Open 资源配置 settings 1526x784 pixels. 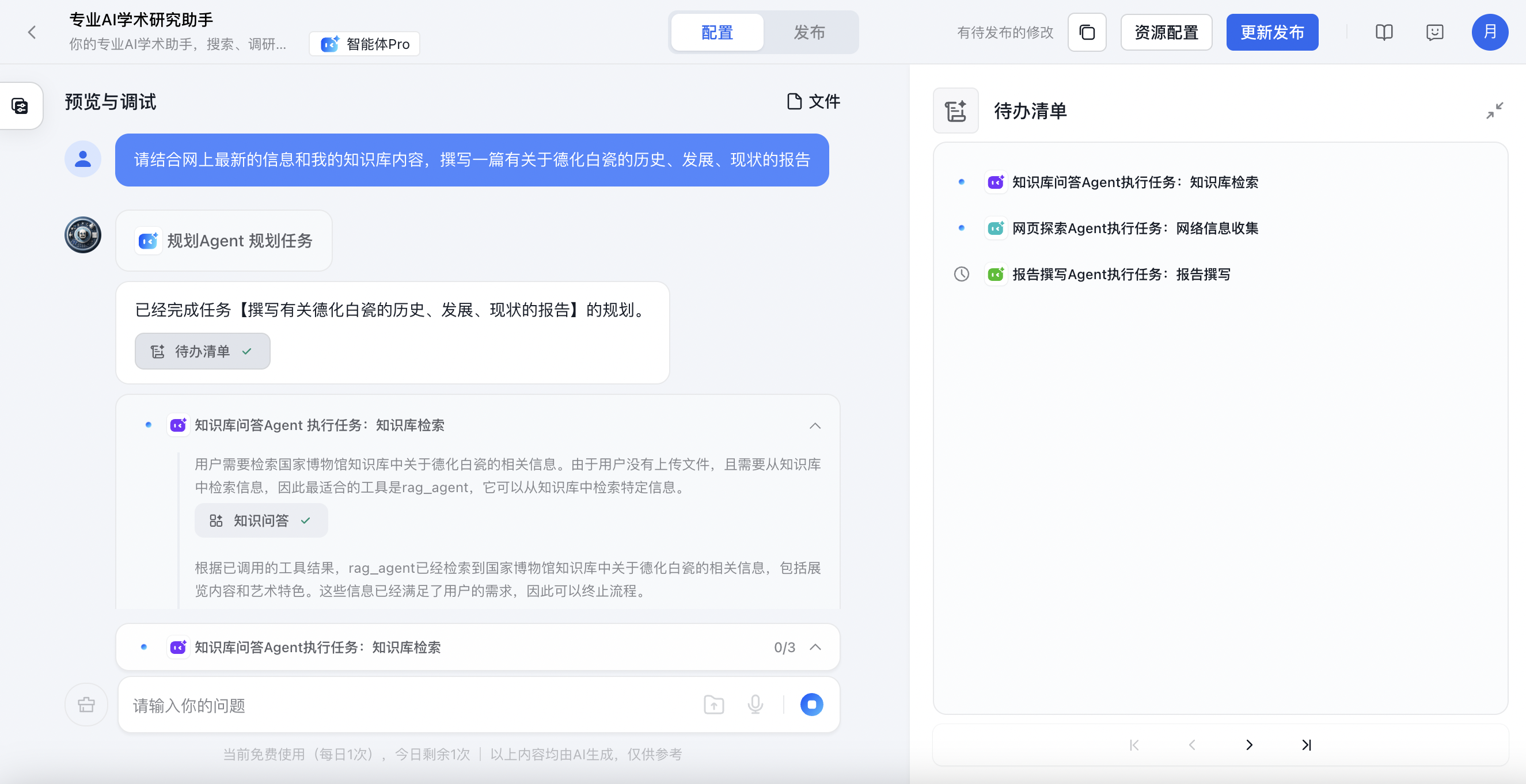(1167, 33)
